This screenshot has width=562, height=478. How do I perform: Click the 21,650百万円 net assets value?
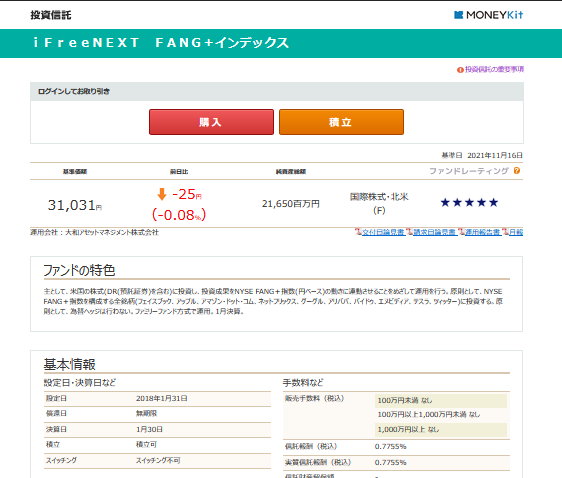click(x=291, y=204)
